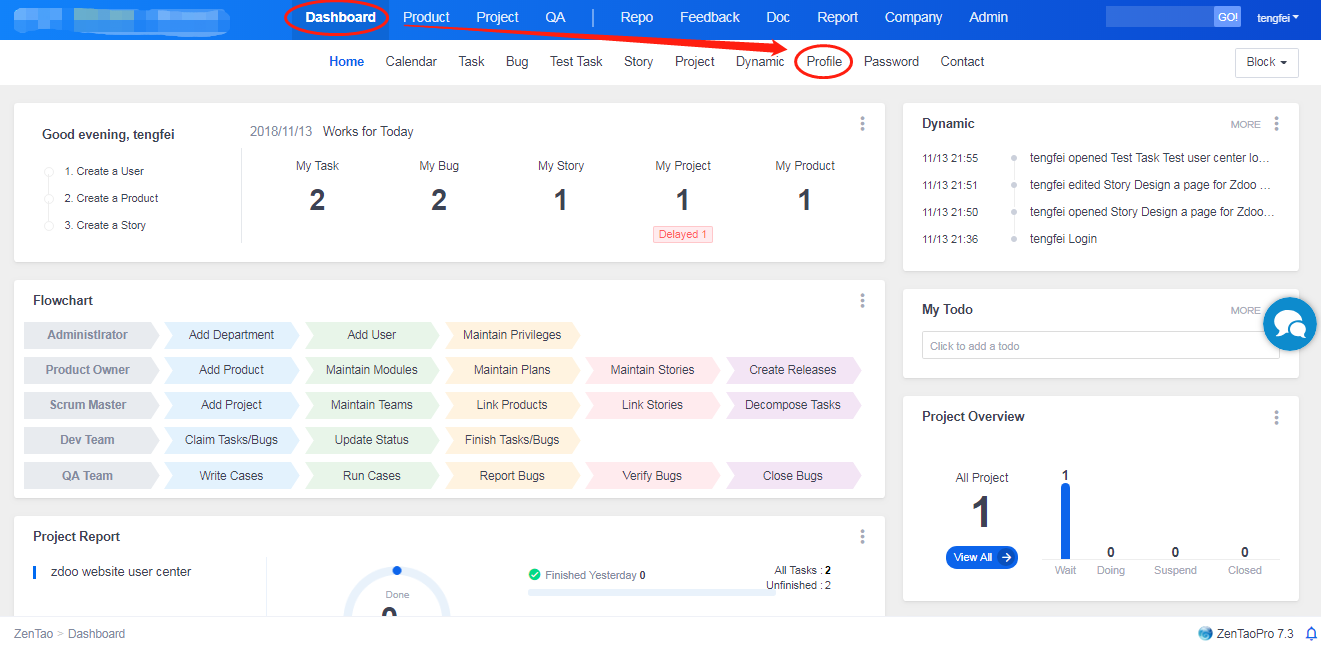Open three-dot menu of Flowchart panel
The image size is (1321, 647).
coord(862,301)
